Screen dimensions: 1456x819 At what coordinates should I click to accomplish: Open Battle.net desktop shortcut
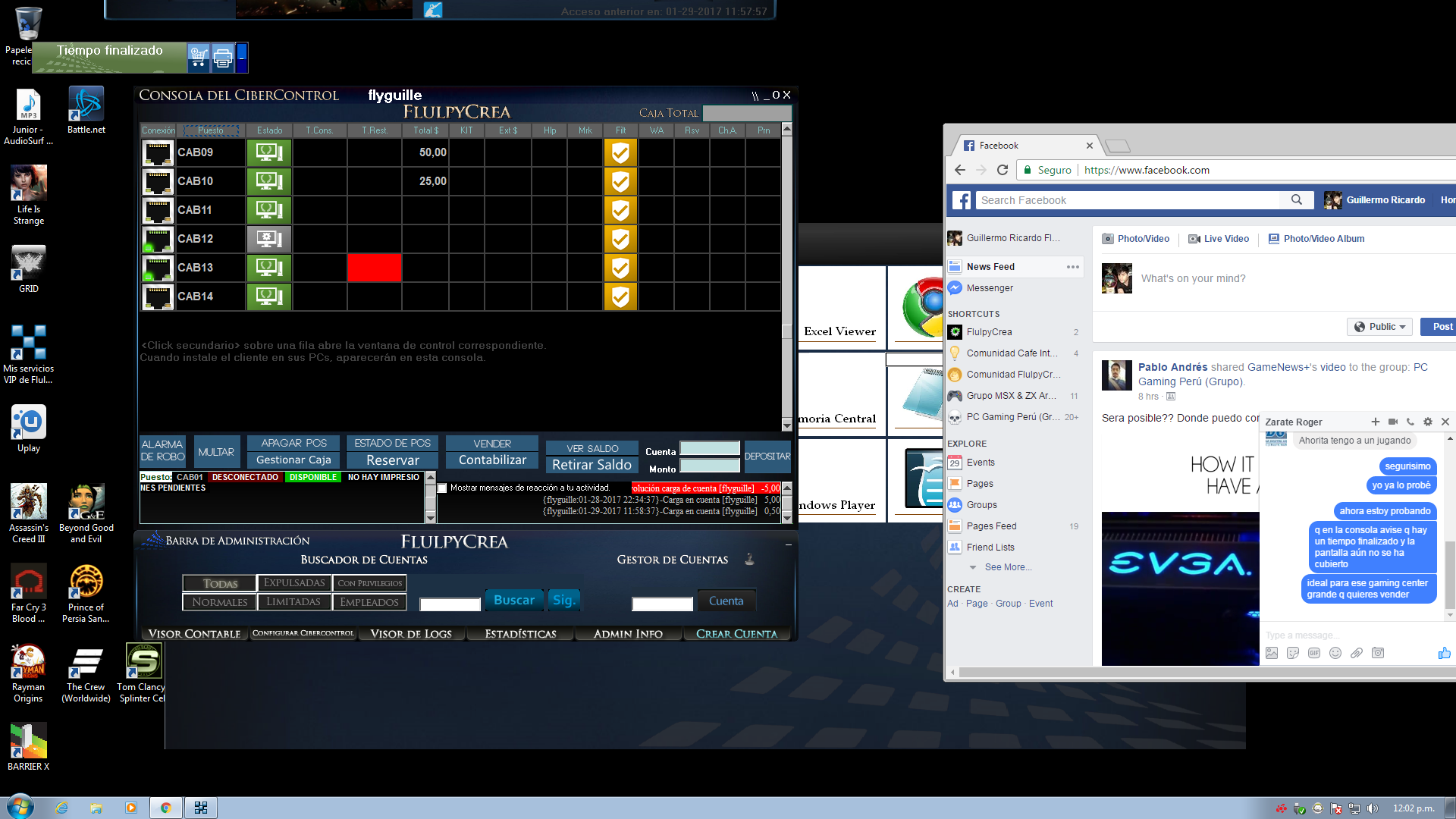[86, 111]
